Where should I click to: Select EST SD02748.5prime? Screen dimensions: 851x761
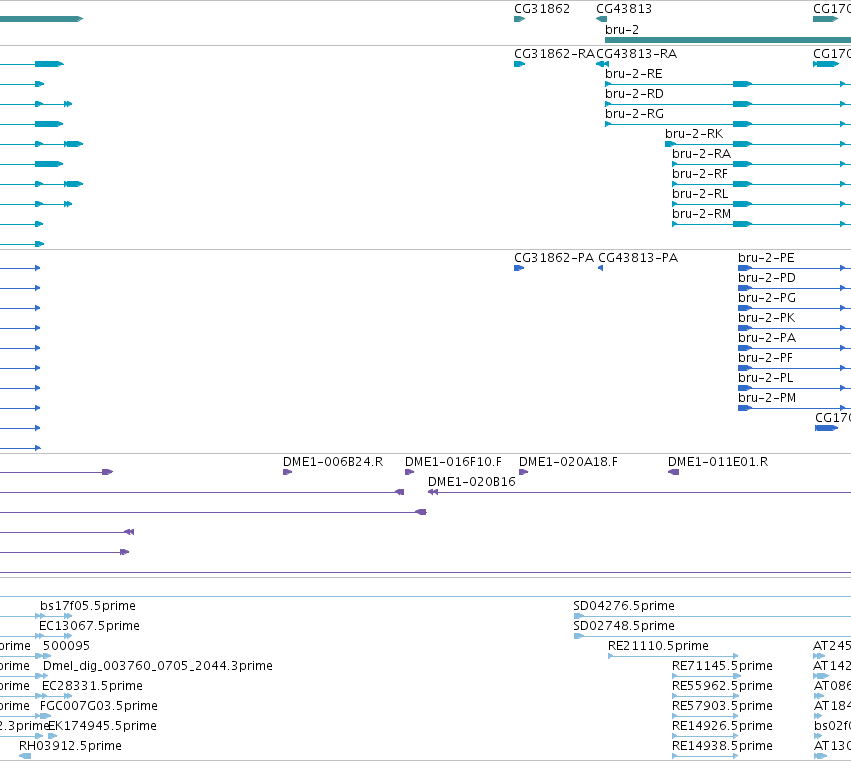click(x=624, y=626)
